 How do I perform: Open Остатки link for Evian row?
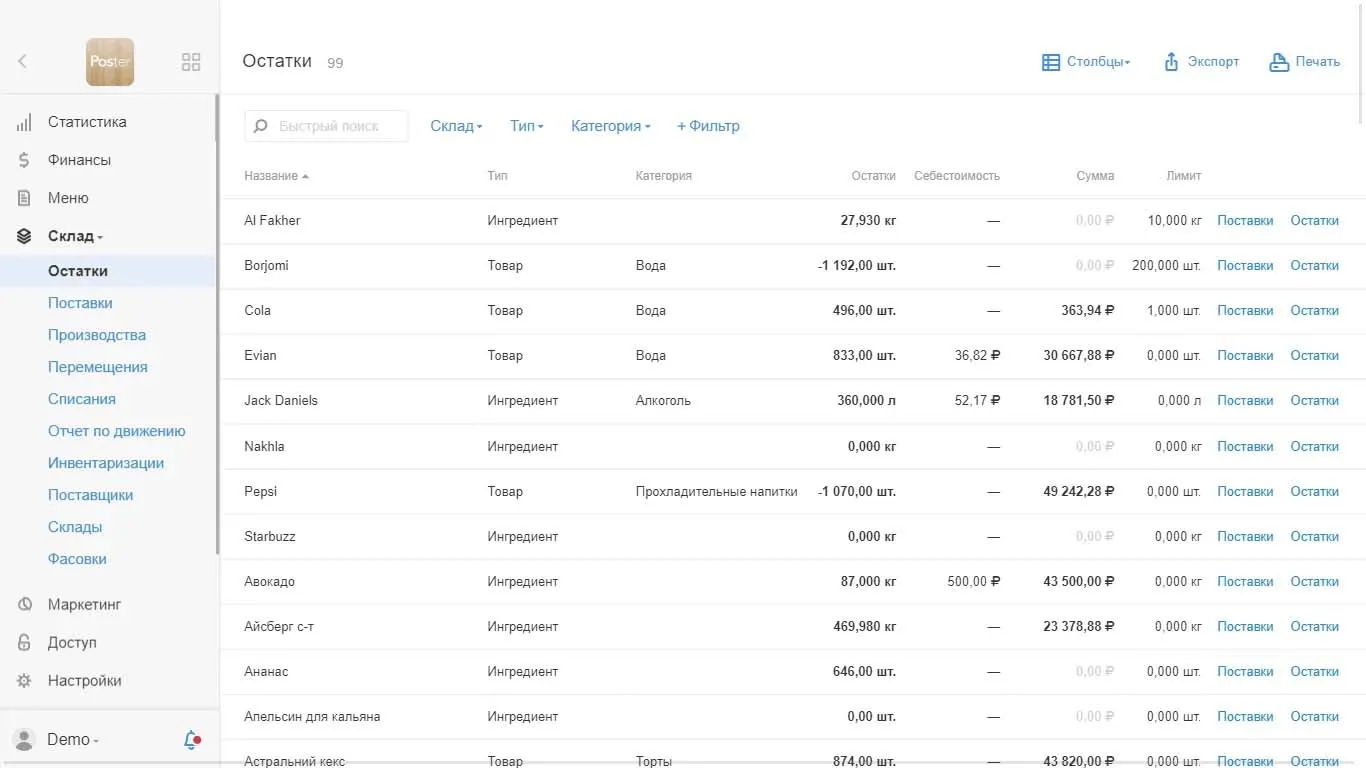point(1314,356)
